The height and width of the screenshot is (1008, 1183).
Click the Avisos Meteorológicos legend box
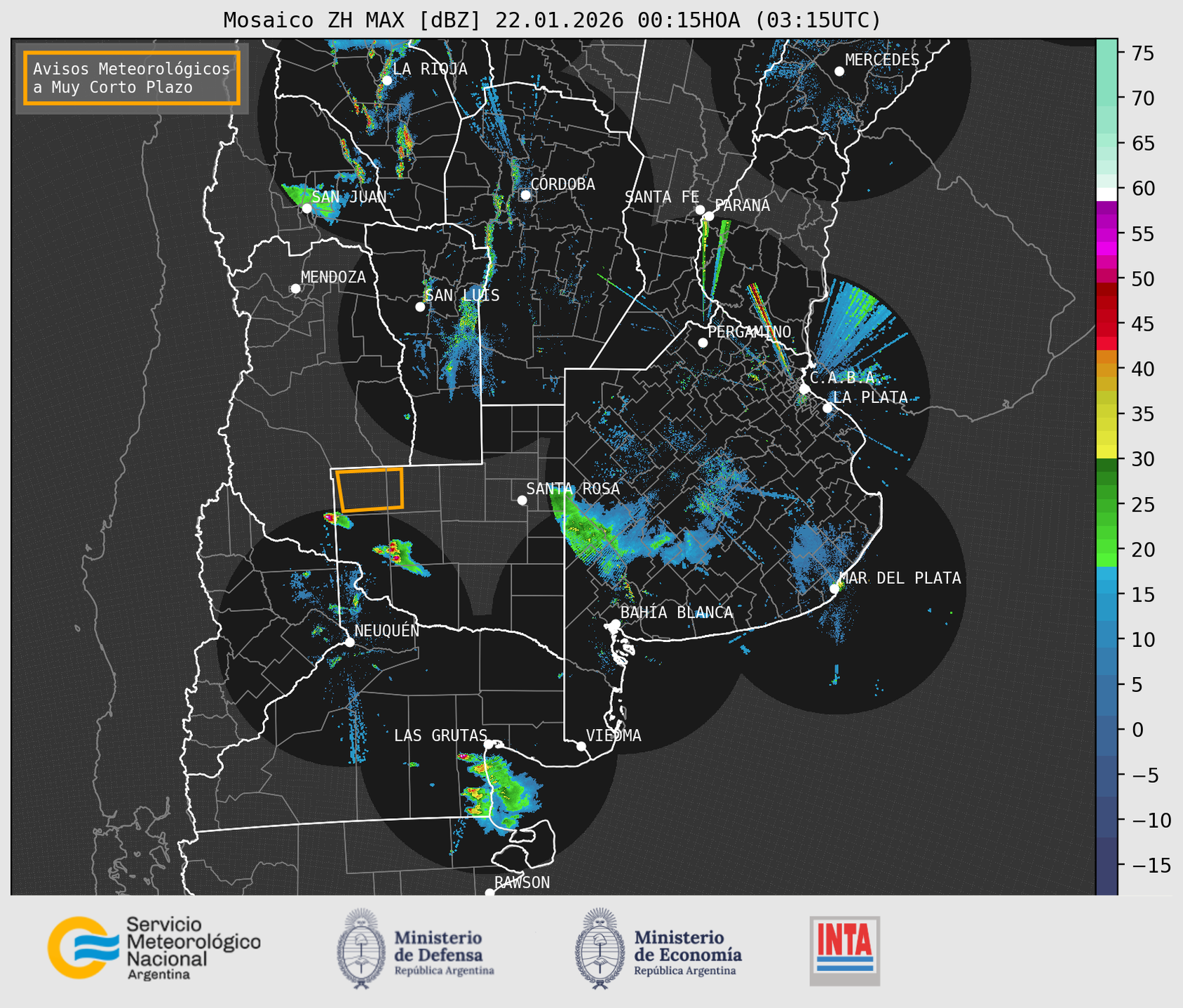[x=132, y=78]
